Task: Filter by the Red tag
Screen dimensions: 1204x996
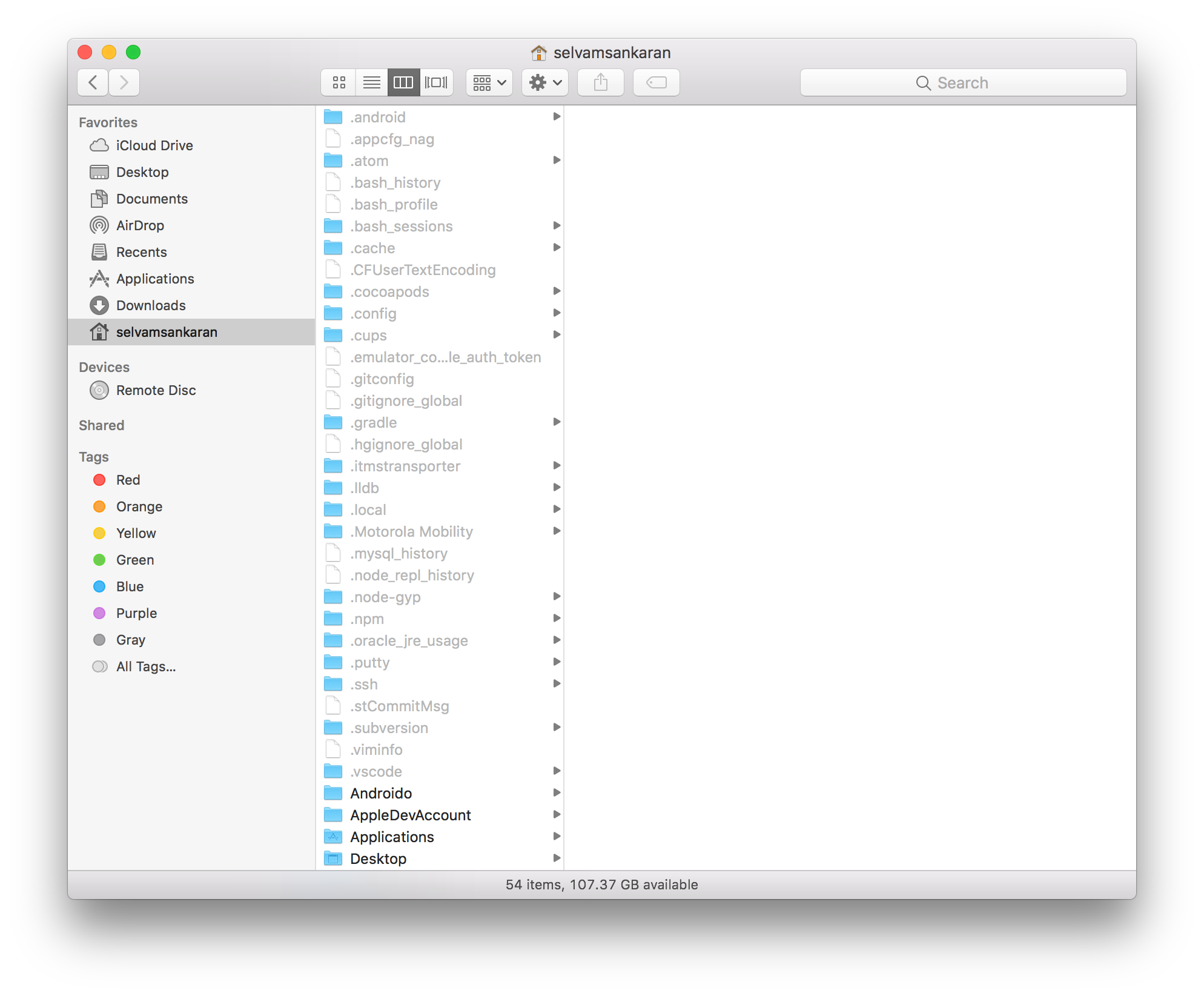Action: [191, 480]
